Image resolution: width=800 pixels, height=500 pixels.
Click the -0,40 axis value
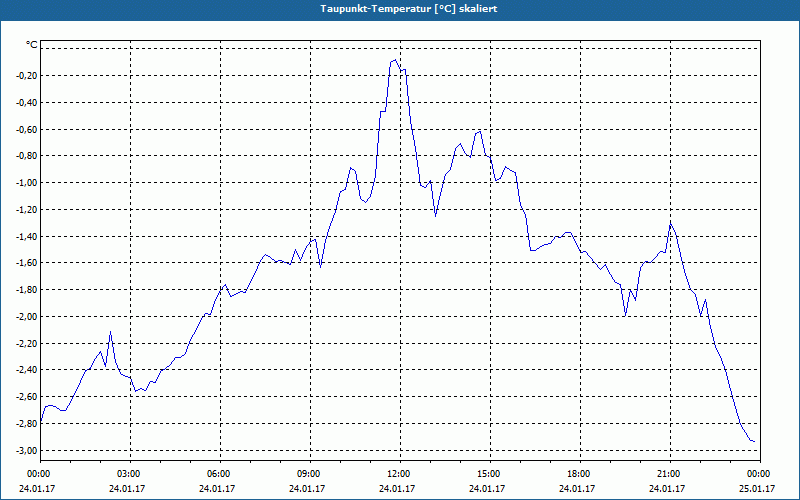coord(28,103)
